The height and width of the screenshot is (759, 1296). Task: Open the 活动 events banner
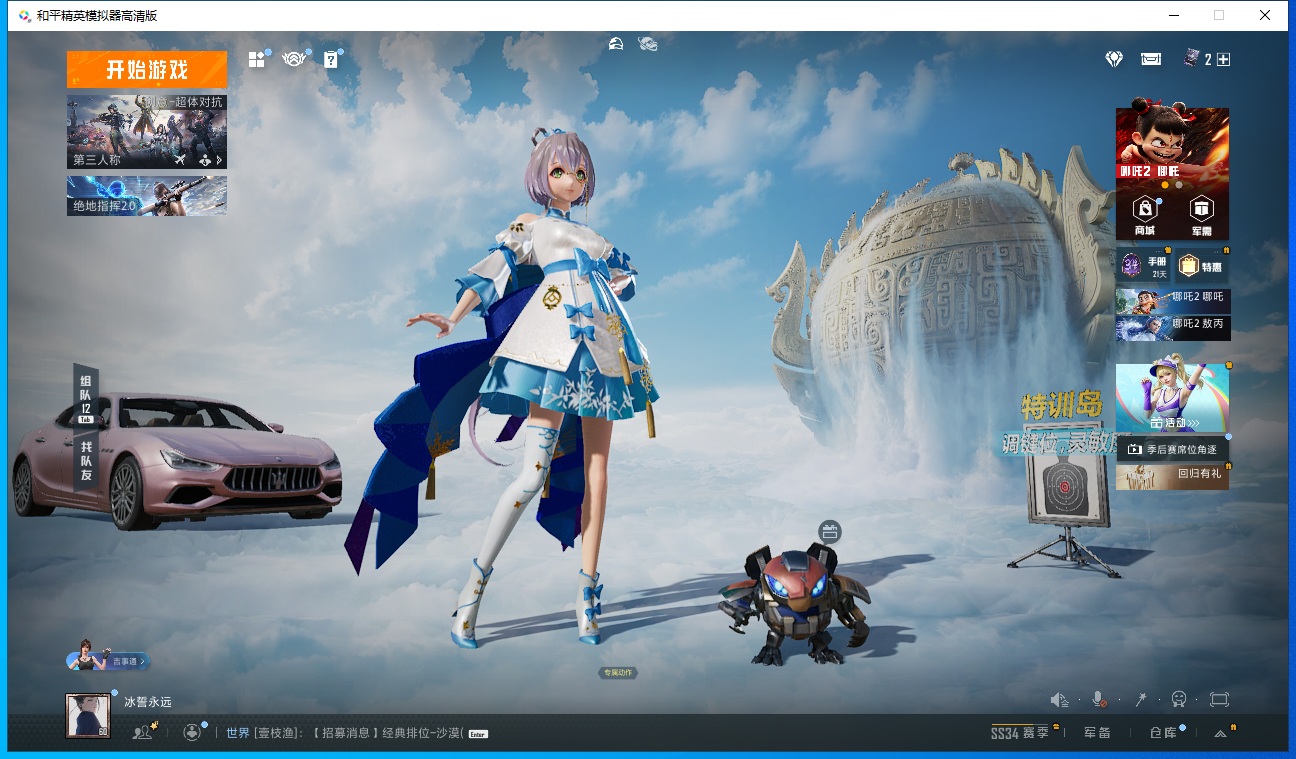(1172, 398)
